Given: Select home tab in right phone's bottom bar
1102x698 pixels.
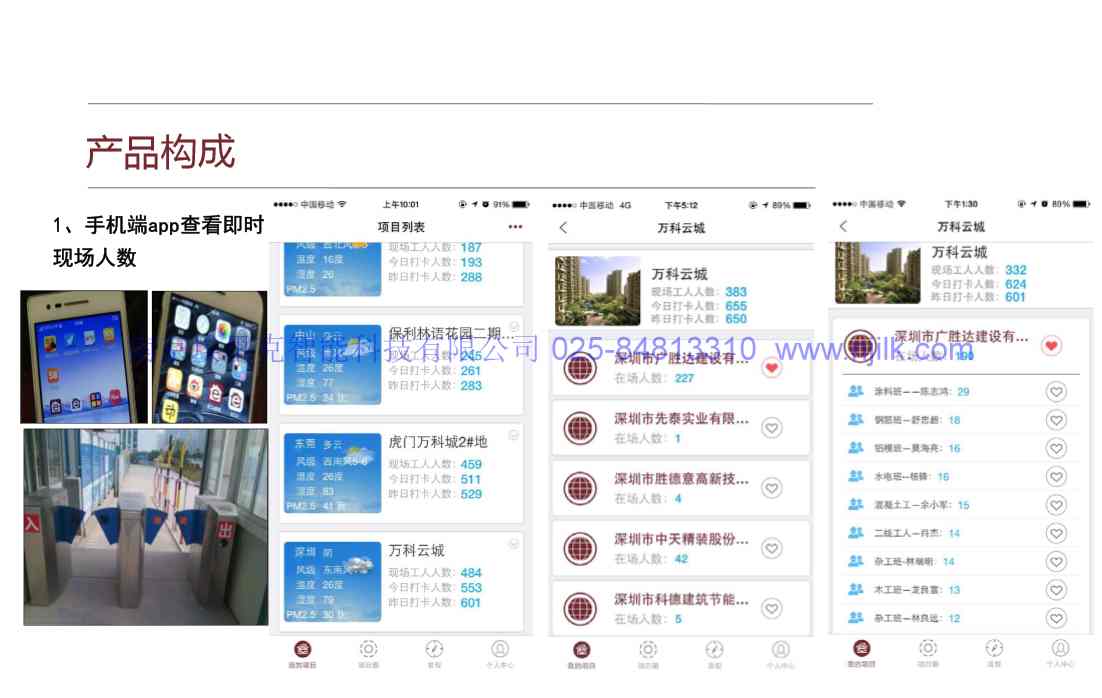Looking at the screenshot, I should point(862,648).
